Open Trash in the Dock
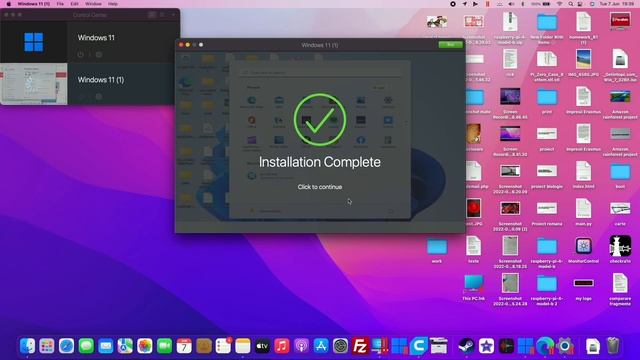Viewport: 640px width, 360px height. tap(613, 346)
